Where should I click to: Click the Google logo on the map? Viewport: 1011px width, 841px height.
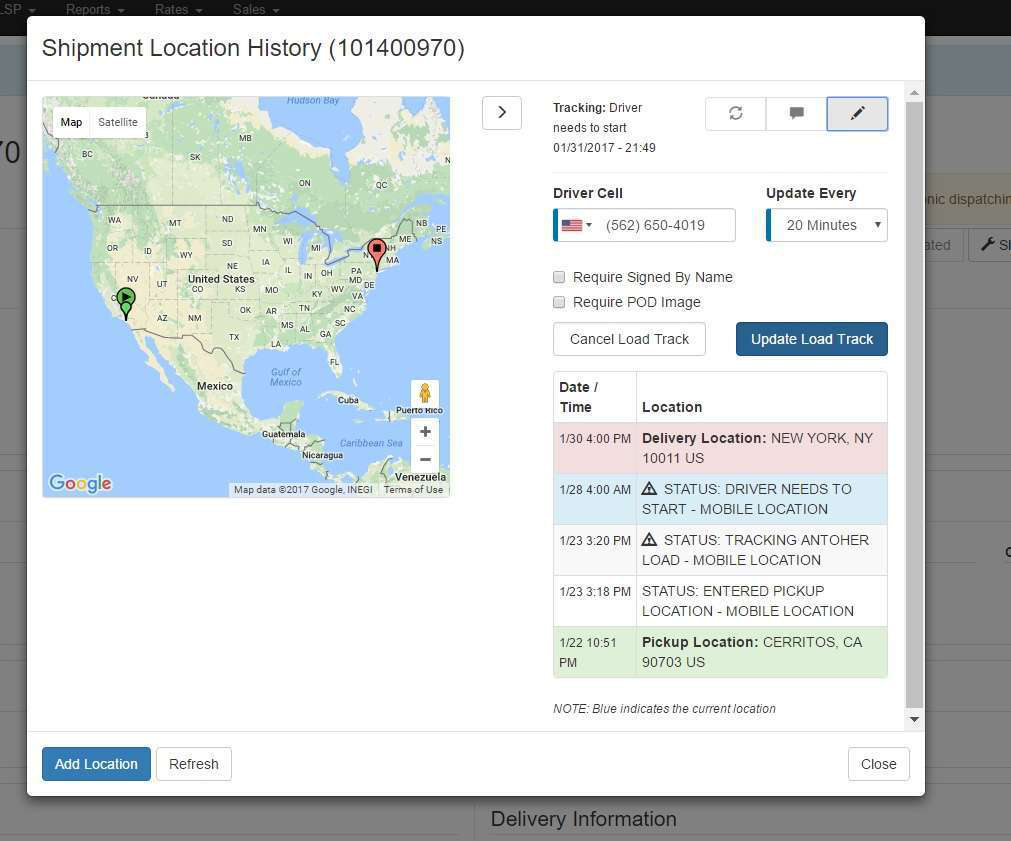click(79, 483)
